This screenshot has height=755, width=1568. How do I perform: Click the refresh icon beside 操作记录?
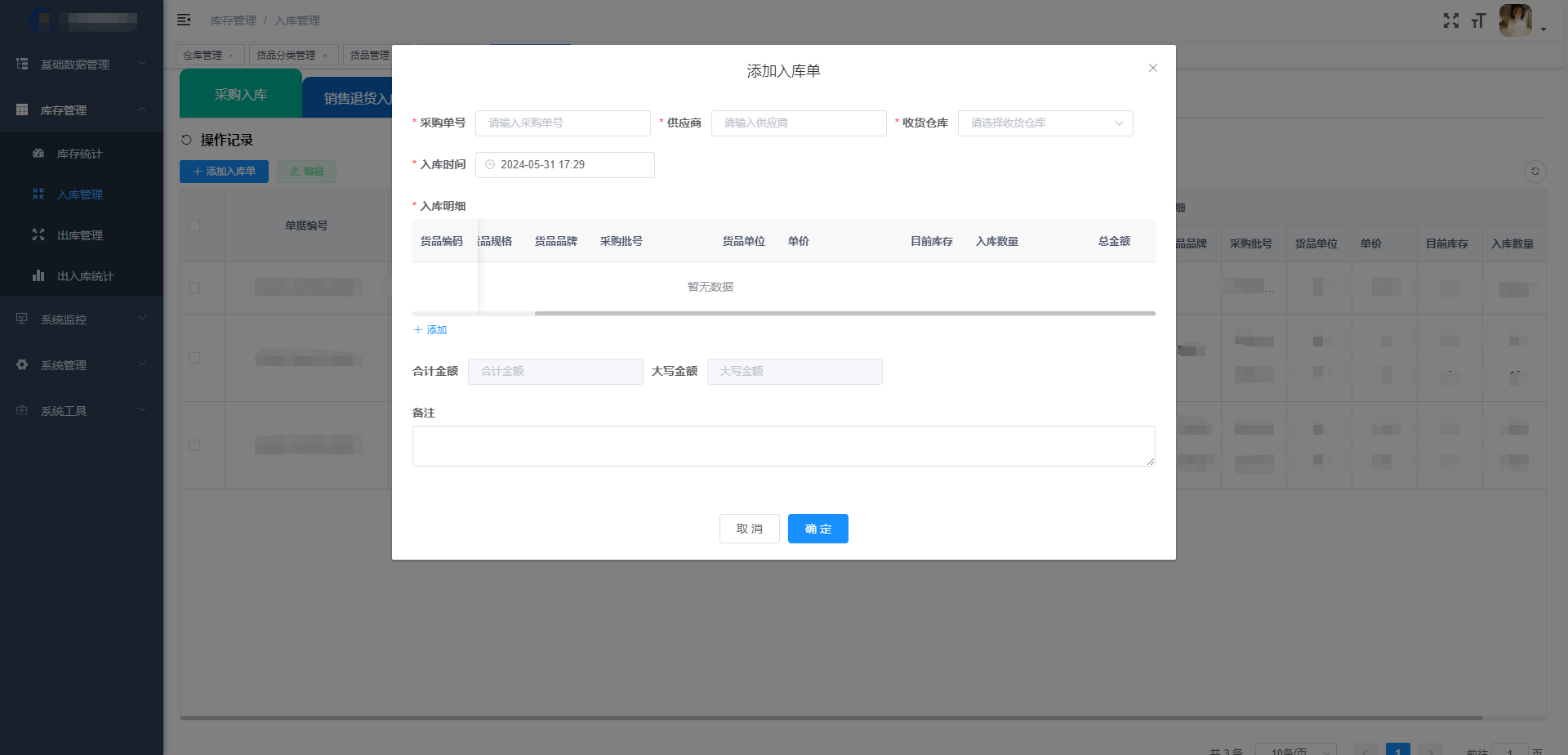click(186, 140)
